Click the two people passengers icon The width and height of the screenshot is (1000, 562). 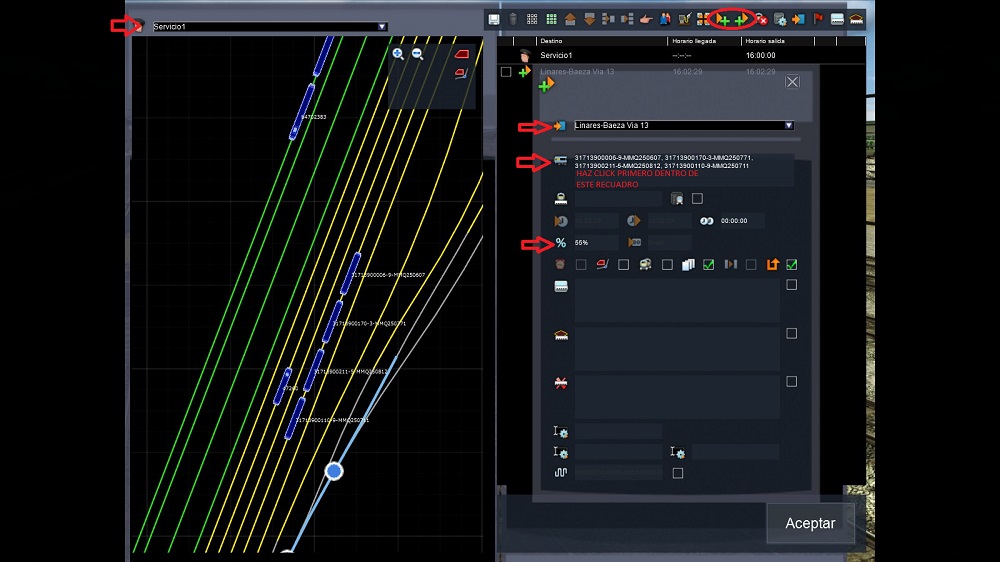pyautogui.click(x=665, y=20)
